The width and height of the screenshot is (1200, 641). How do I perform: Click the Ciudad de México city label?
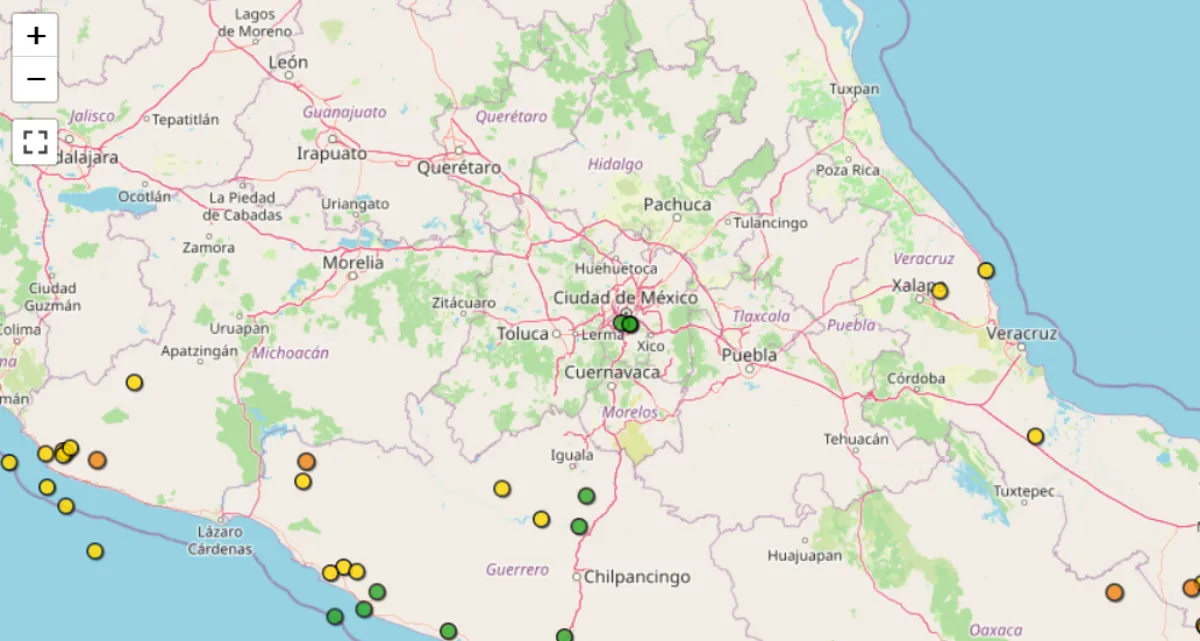click(627, 298)
